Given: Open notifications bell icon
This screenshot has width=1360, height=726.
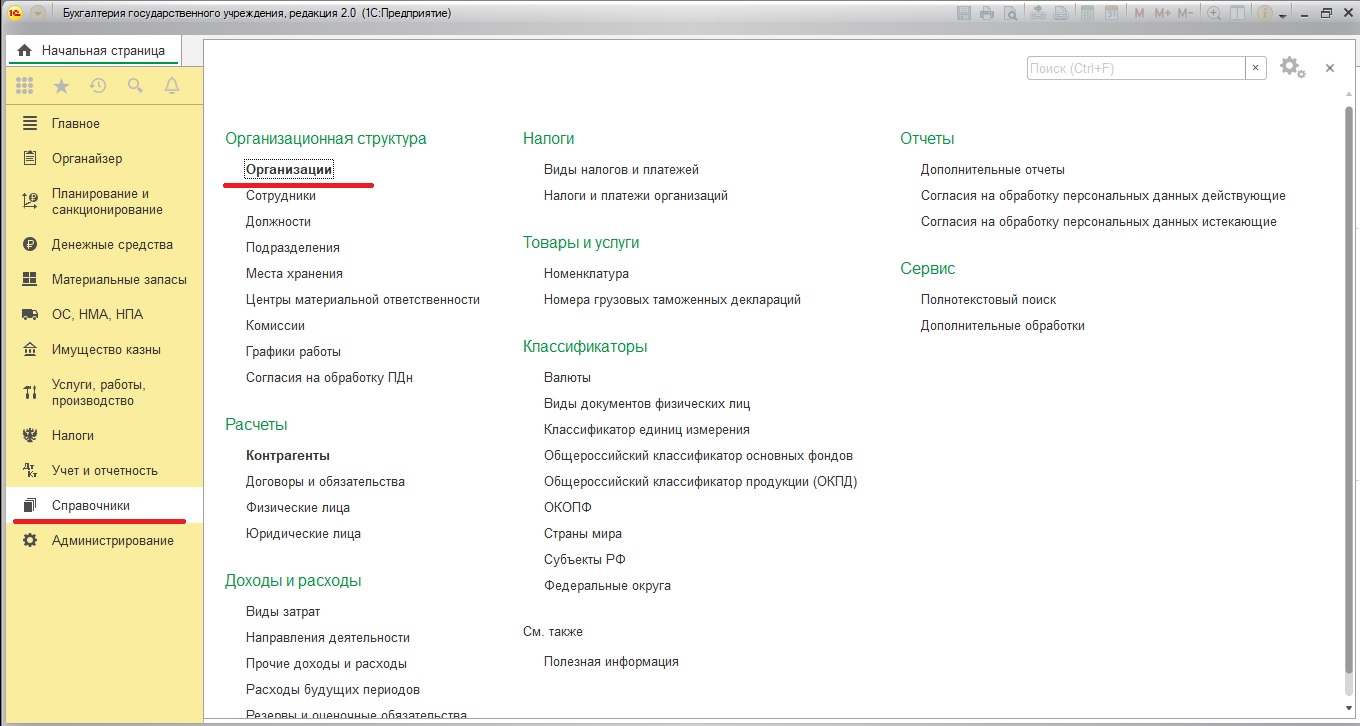Looking at the screenshot, I should click(172, 86).
